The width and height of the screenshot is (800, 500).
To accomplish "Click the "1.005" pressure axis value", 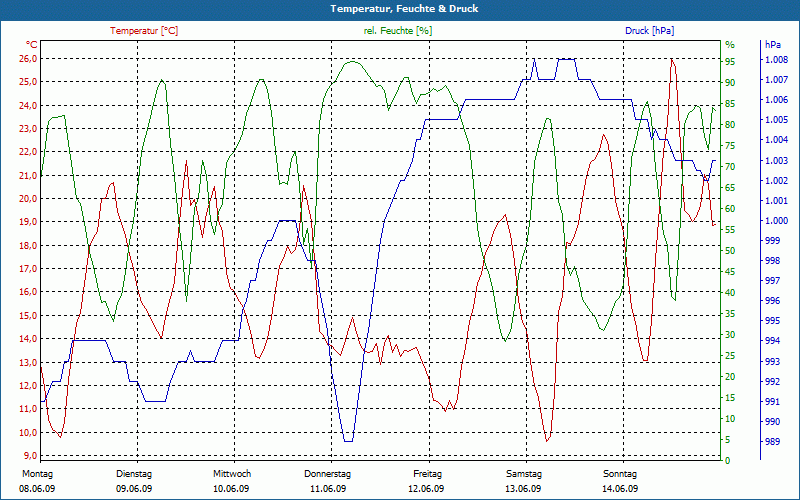I will 776,120.
